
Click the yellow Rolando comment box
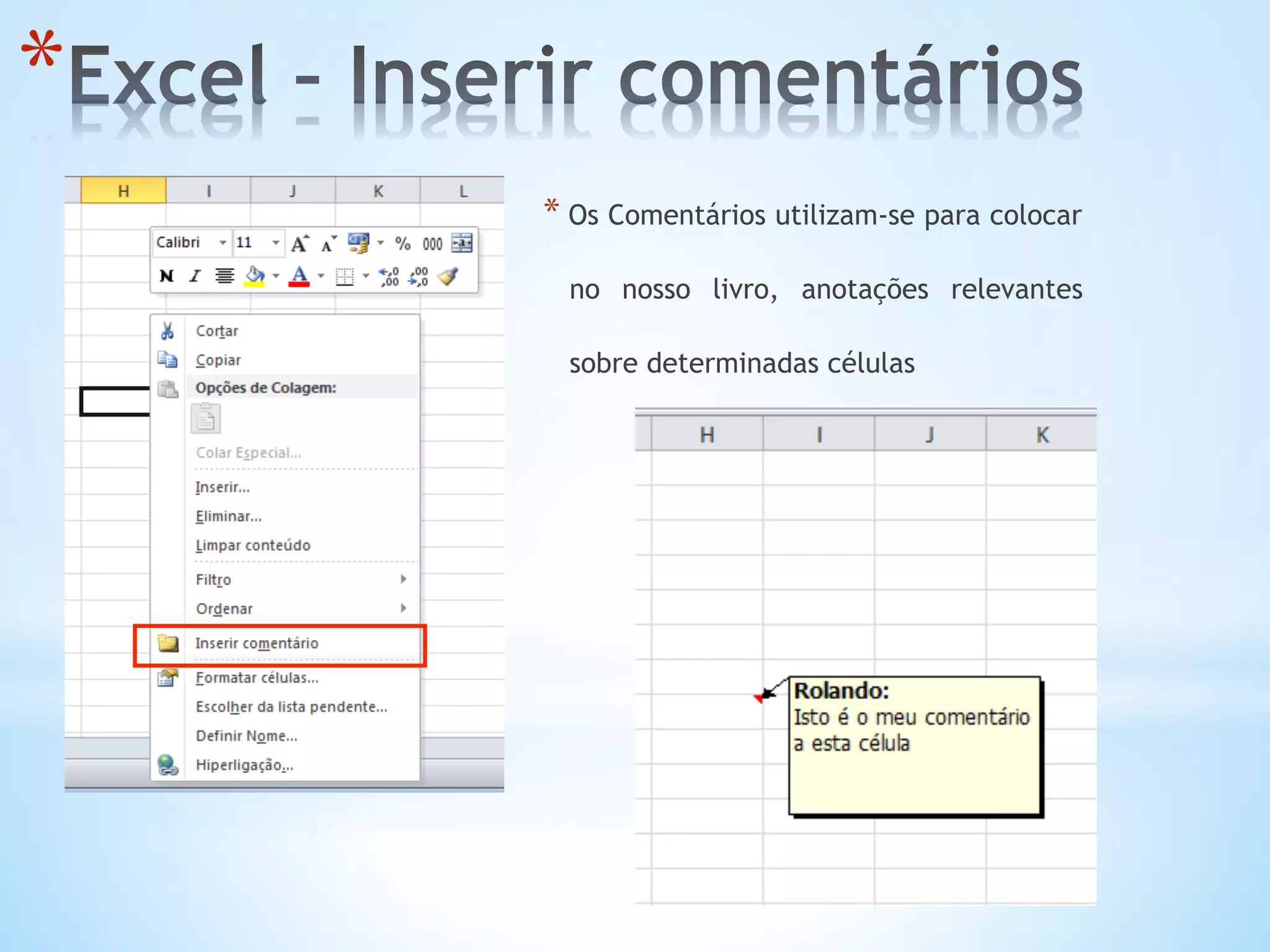click(915, 746)
